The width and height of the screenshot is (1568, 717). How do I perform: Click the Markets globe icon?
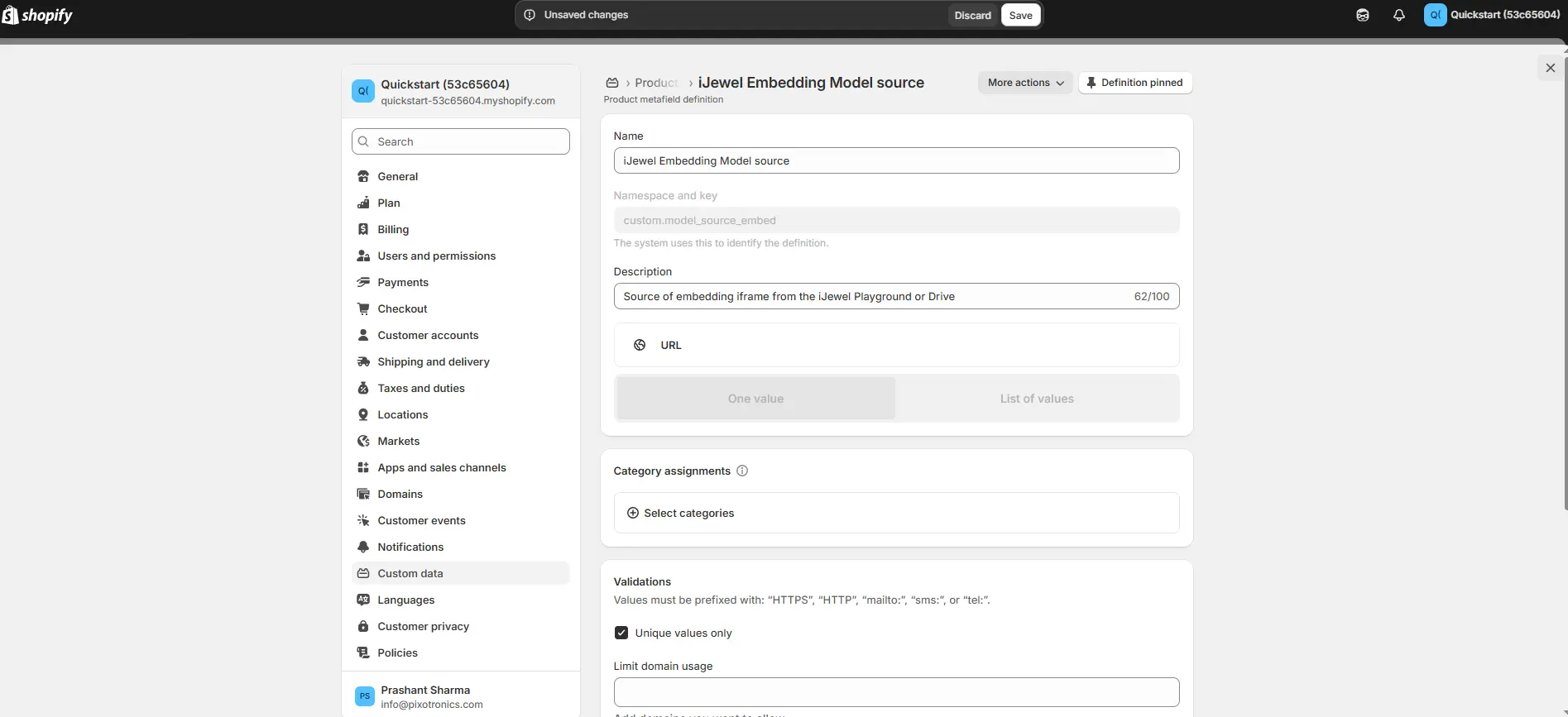(x=363, y=441)
